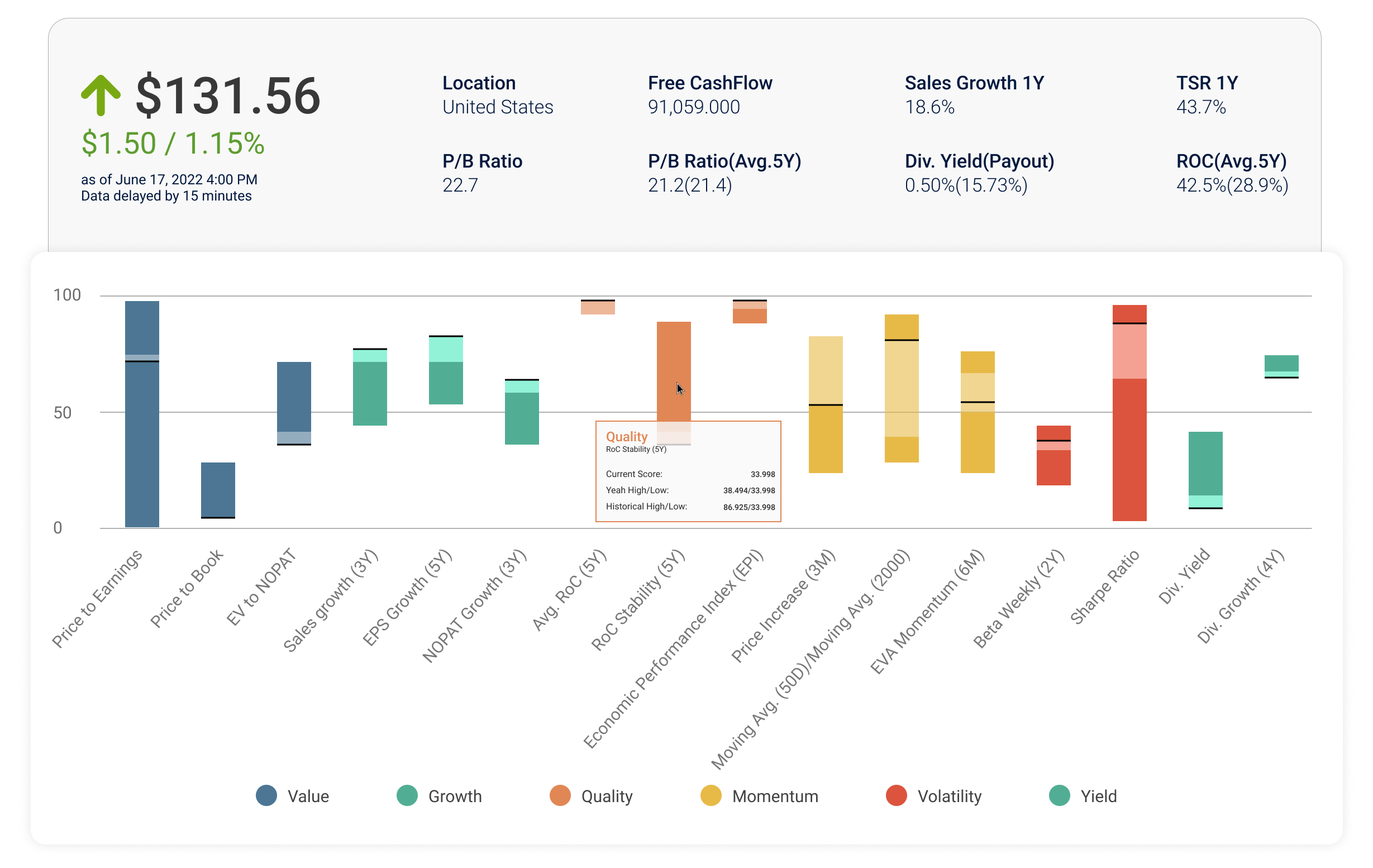This screenshot has height=868, width=1373.
Task: Select the Price to Book bar
Action: pos(218,490)
